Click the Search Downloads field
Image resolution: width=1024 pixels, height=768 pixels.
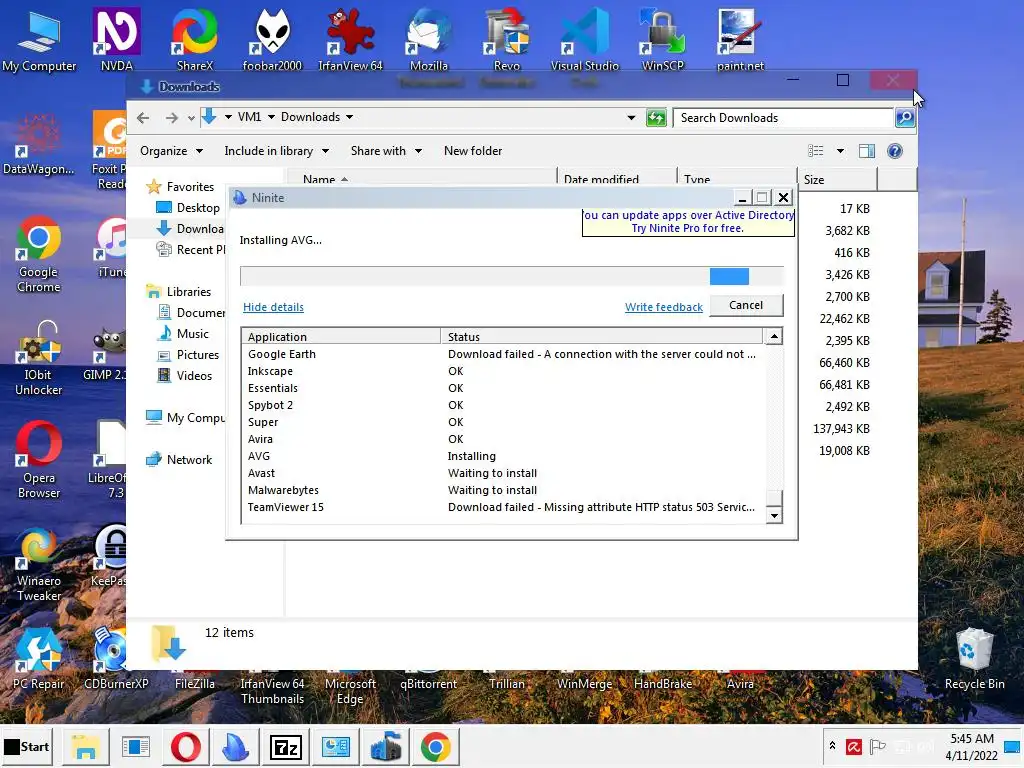point(783,118)
